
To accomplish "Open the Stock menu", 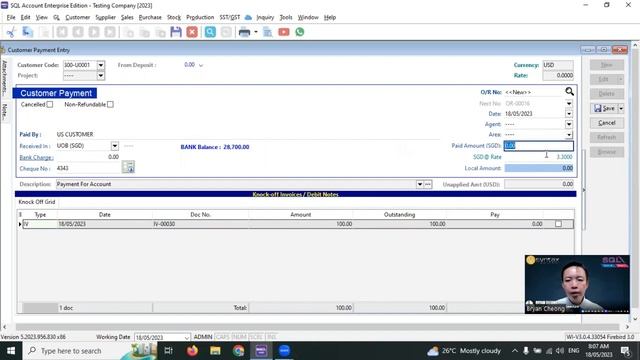I will coord(174,18).
